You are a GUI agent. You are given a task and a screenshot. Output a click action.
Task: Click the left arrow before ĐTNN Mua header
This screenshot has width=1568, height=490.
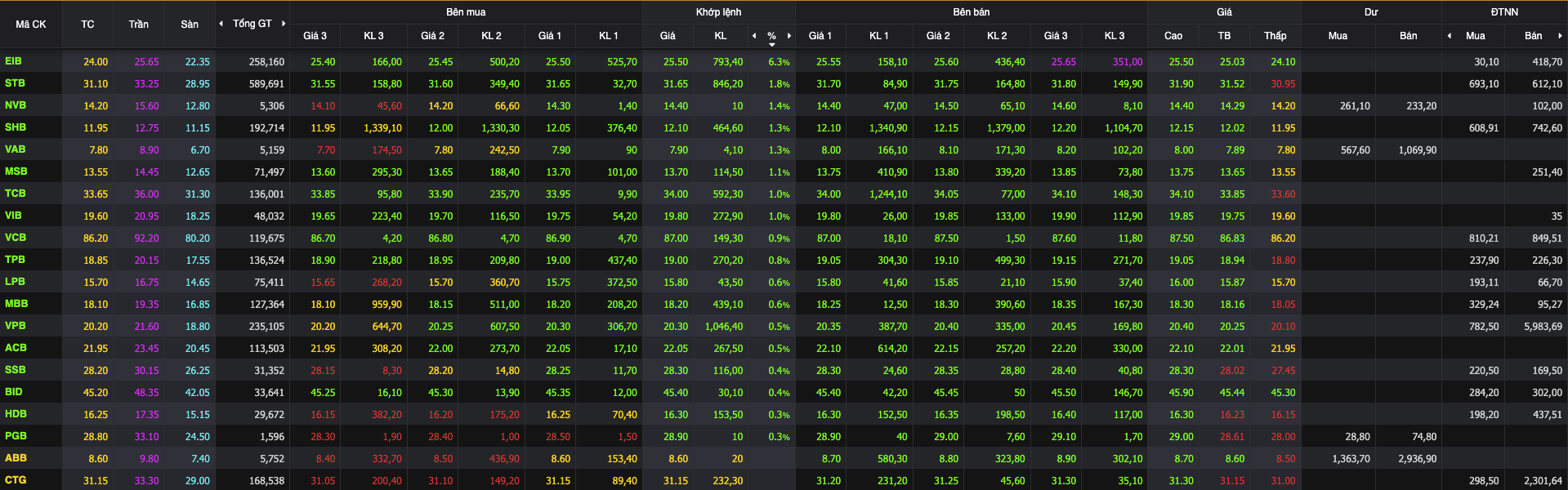coord(1450,36)
